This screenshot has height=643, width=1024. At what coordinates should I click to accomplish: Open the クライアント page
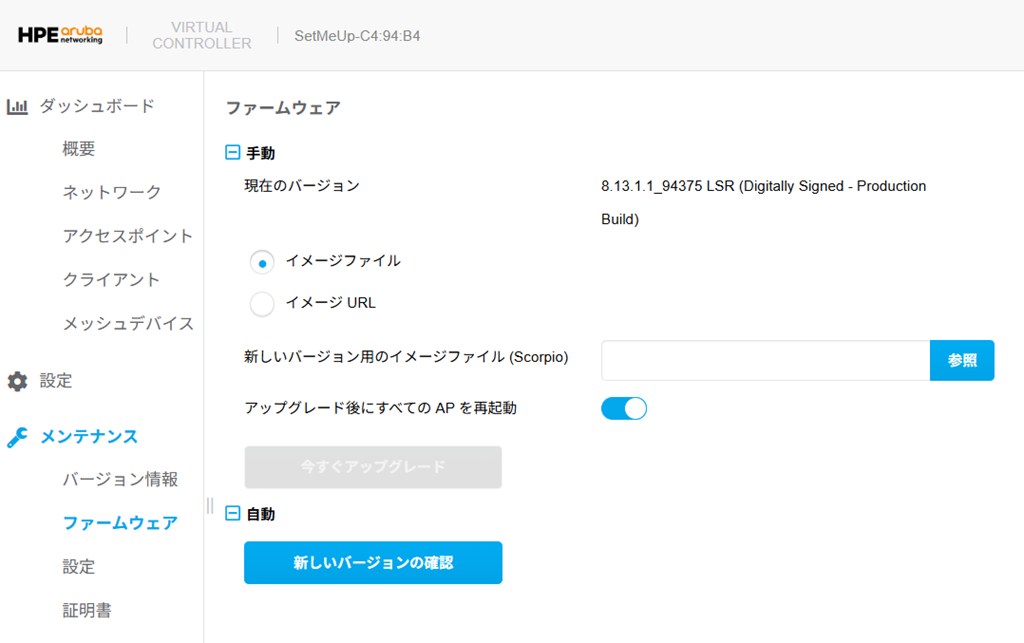coord(111,279)
